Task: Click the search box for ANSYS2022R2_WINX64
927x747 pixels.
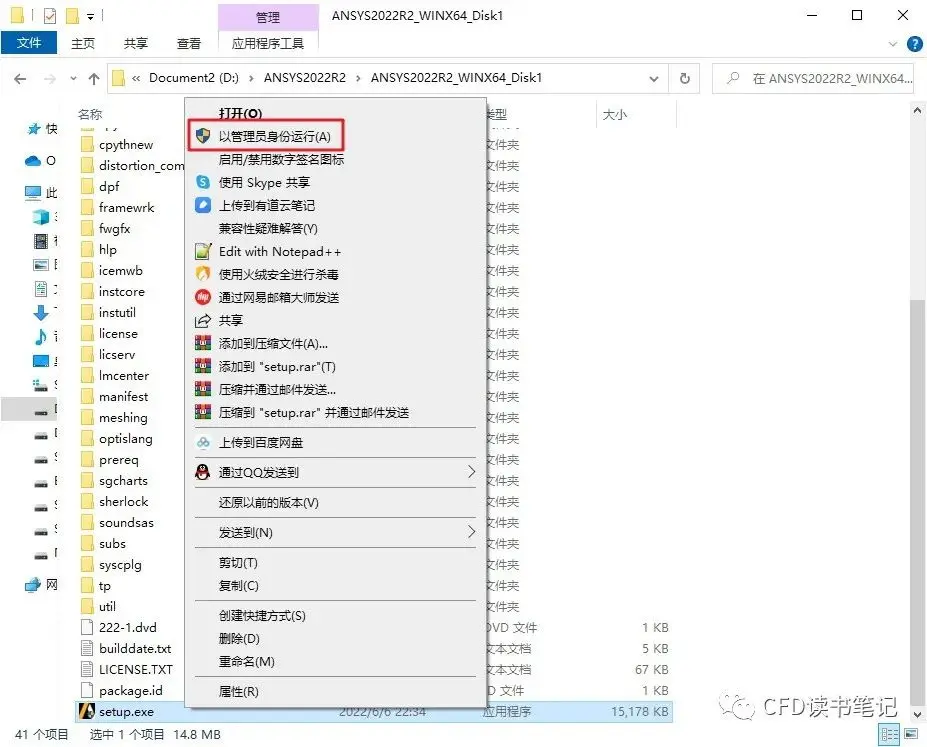Action: tap(813, 78)
